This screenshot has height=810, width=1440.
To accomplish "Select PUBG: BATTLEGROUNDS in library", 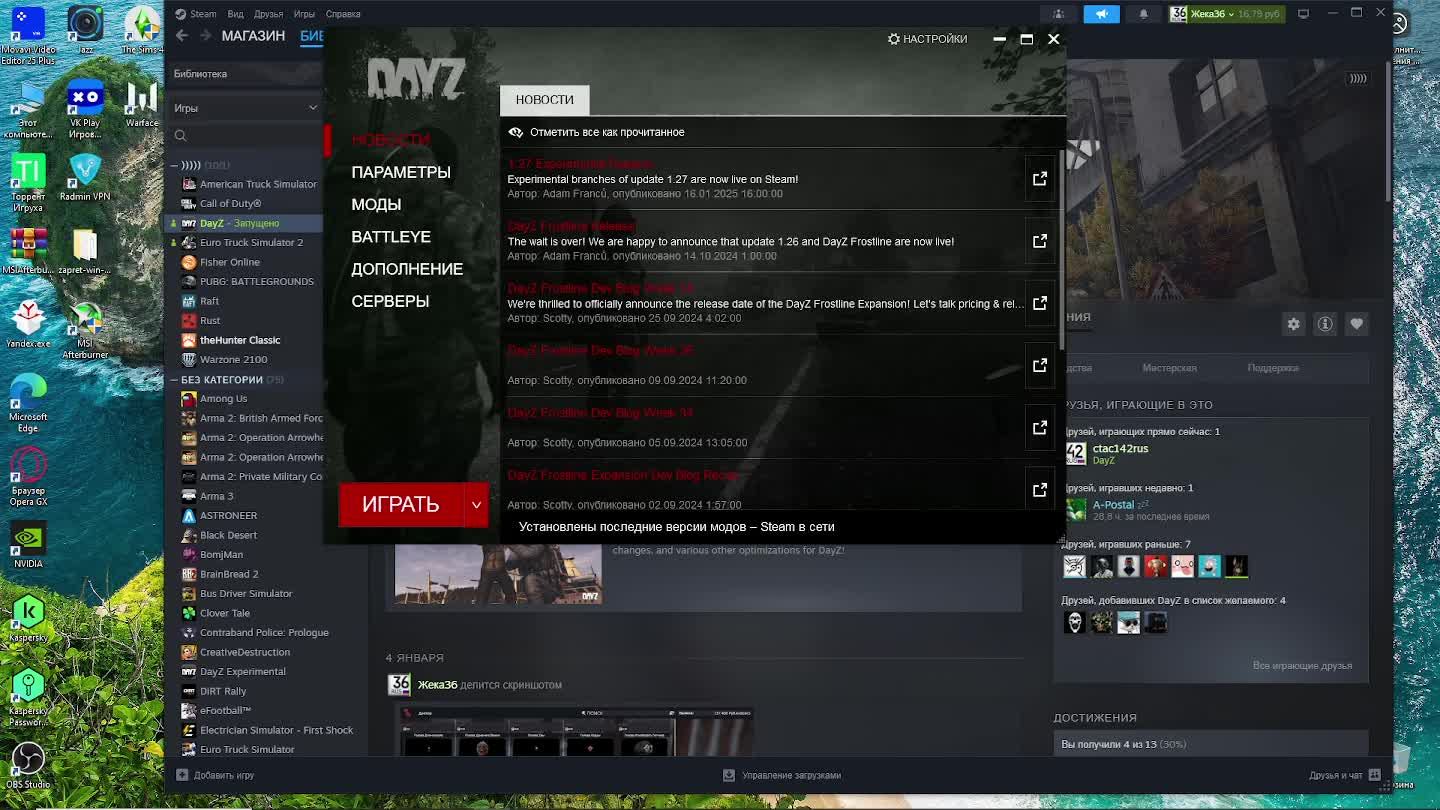I will [x=257, y=282].
